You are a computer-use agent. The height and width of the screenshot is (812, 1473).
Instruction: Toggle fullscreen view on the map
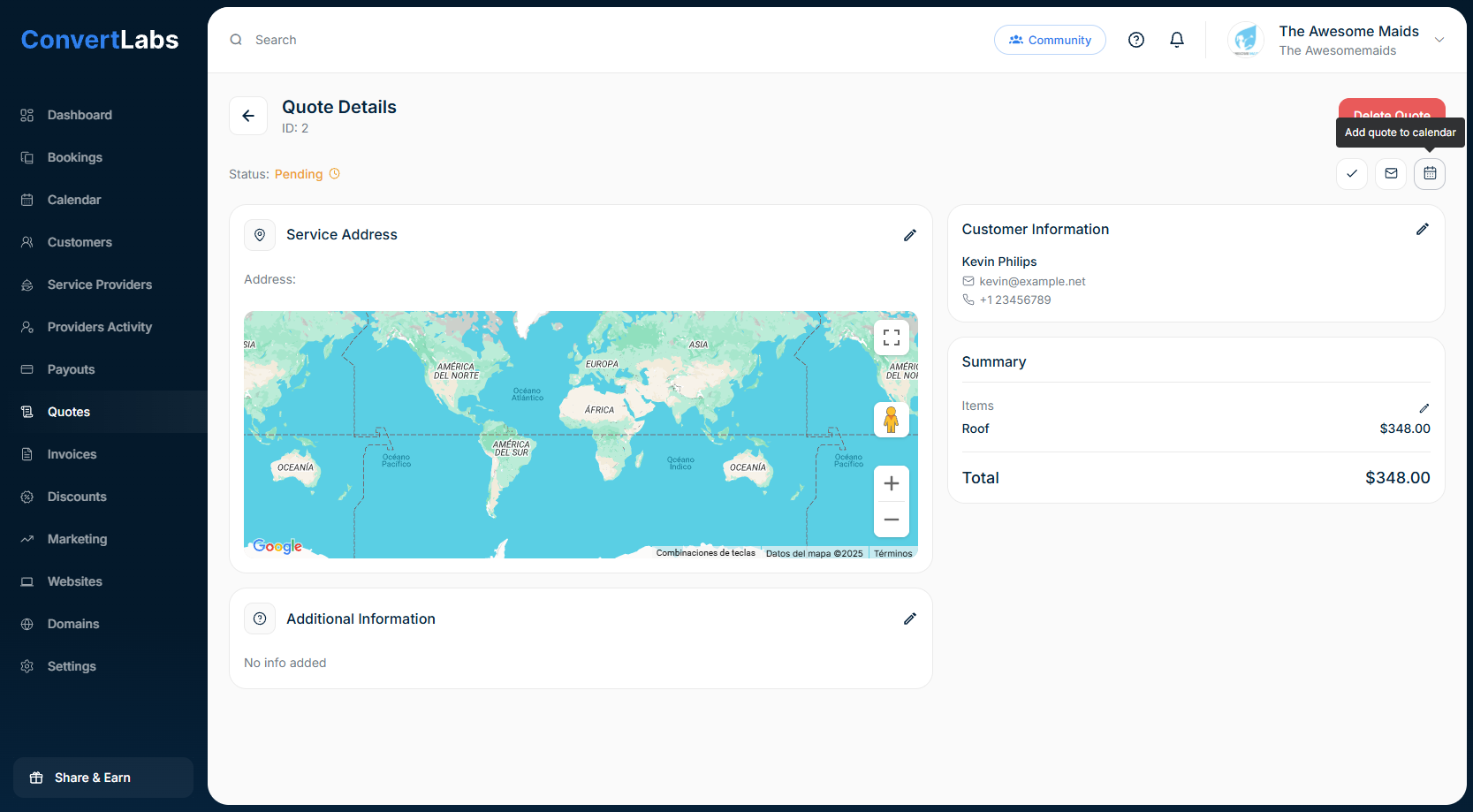coord(891,338)
